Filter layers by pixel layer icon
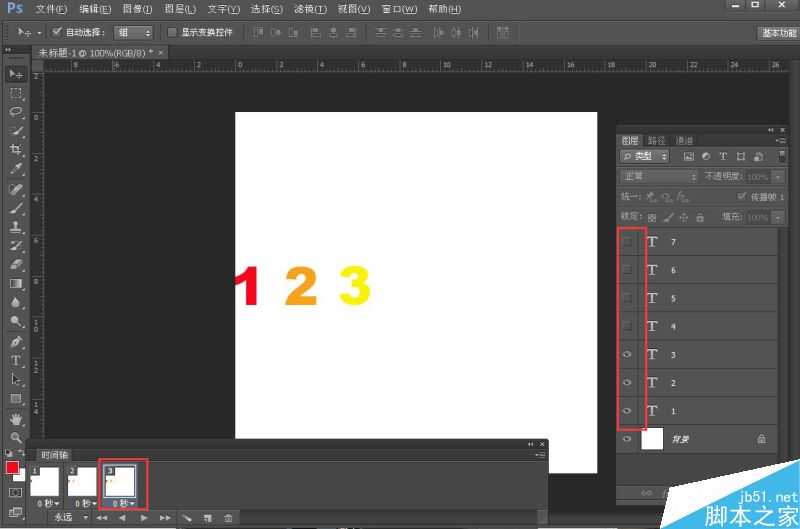Image resolution: width=800 pixels, height=529 pixels. 689,157
